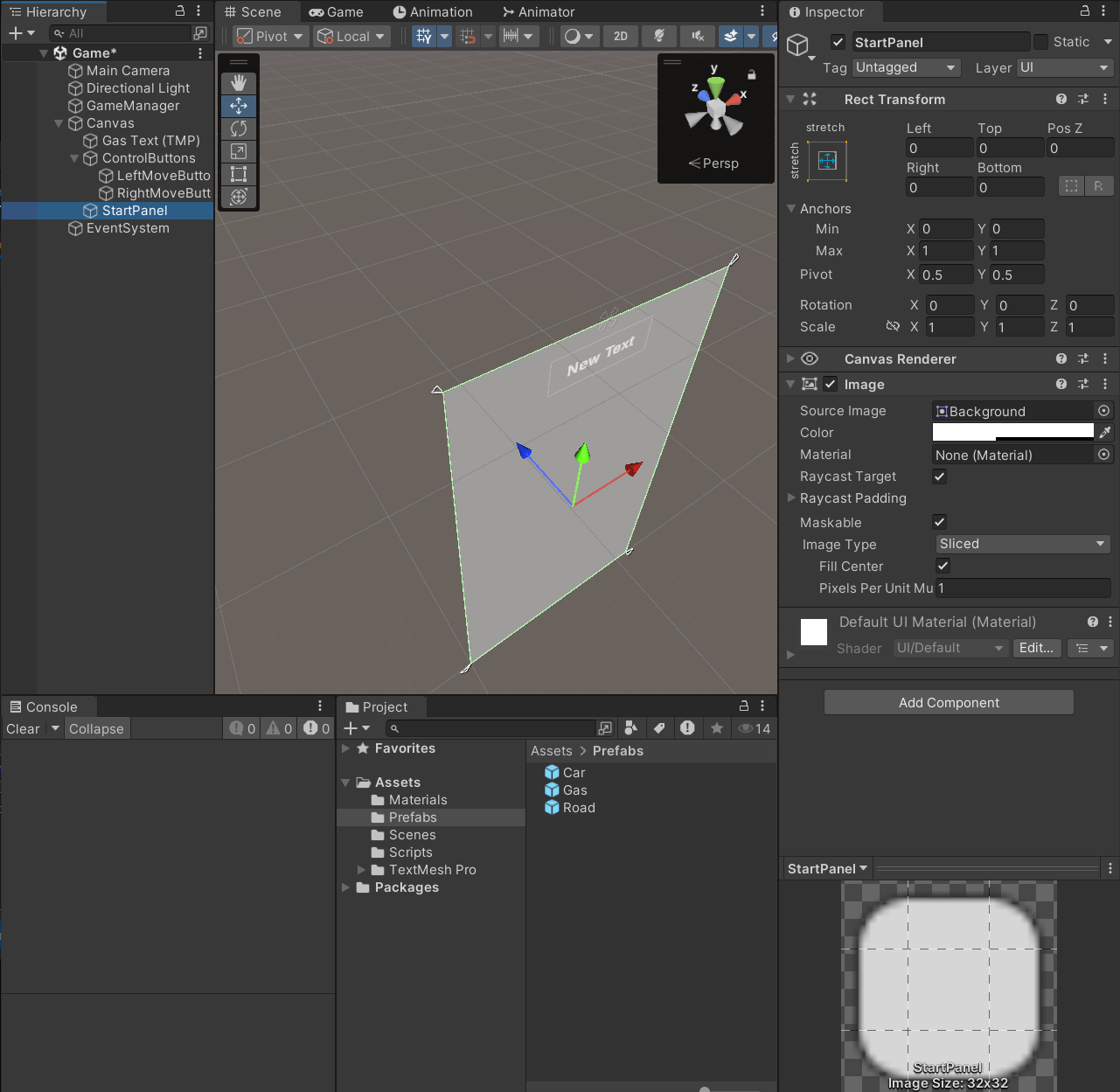This screenshot has height=1092, width=1120.
Task: Switch to the Animator tab
Action: tap(539, 12)
